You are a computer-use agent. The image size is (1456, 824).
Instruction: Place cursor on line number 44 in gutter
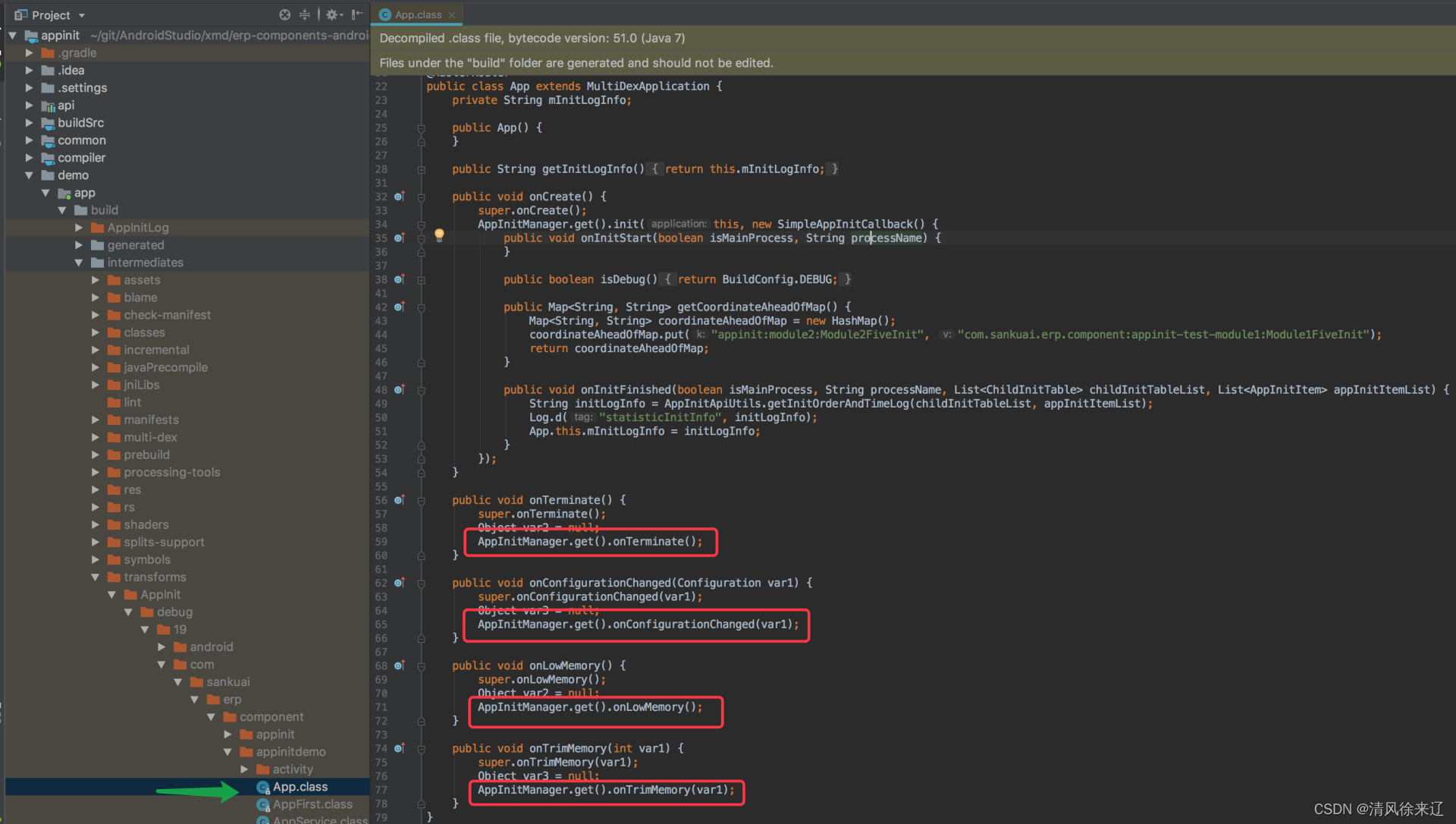click(x=381, y=335)
